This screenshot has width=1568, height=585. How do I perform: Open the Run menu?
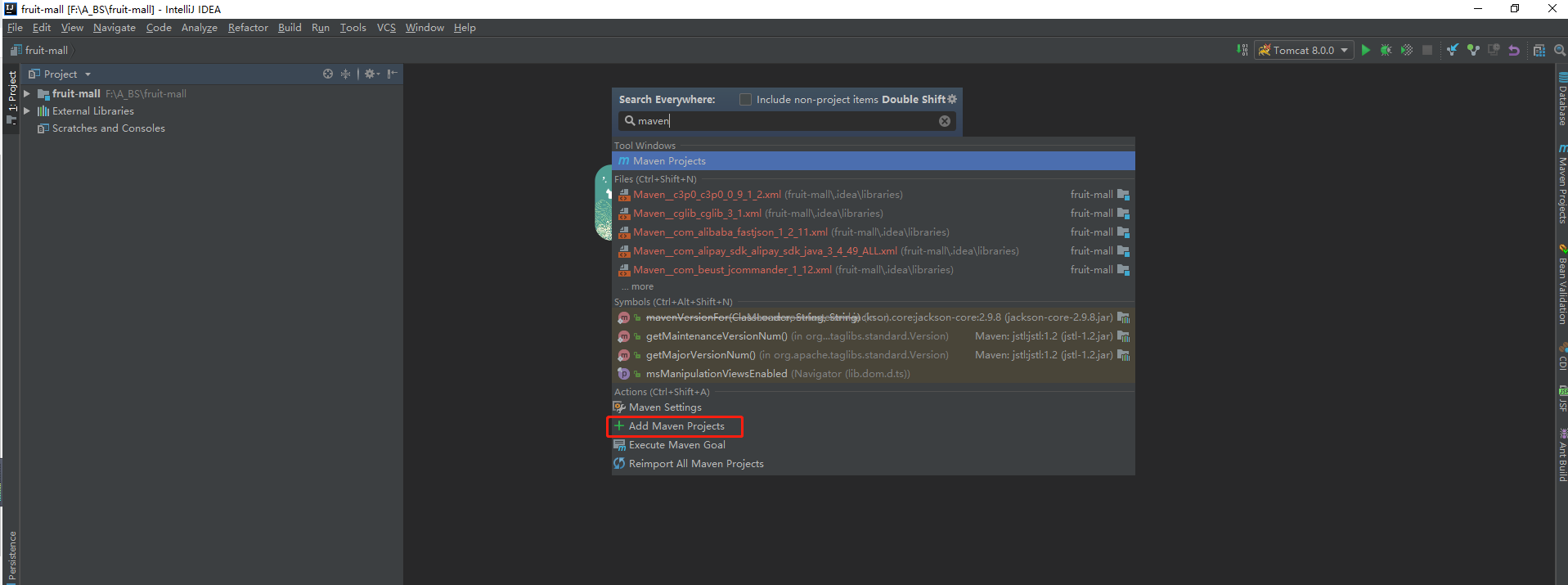coord(321,28)
